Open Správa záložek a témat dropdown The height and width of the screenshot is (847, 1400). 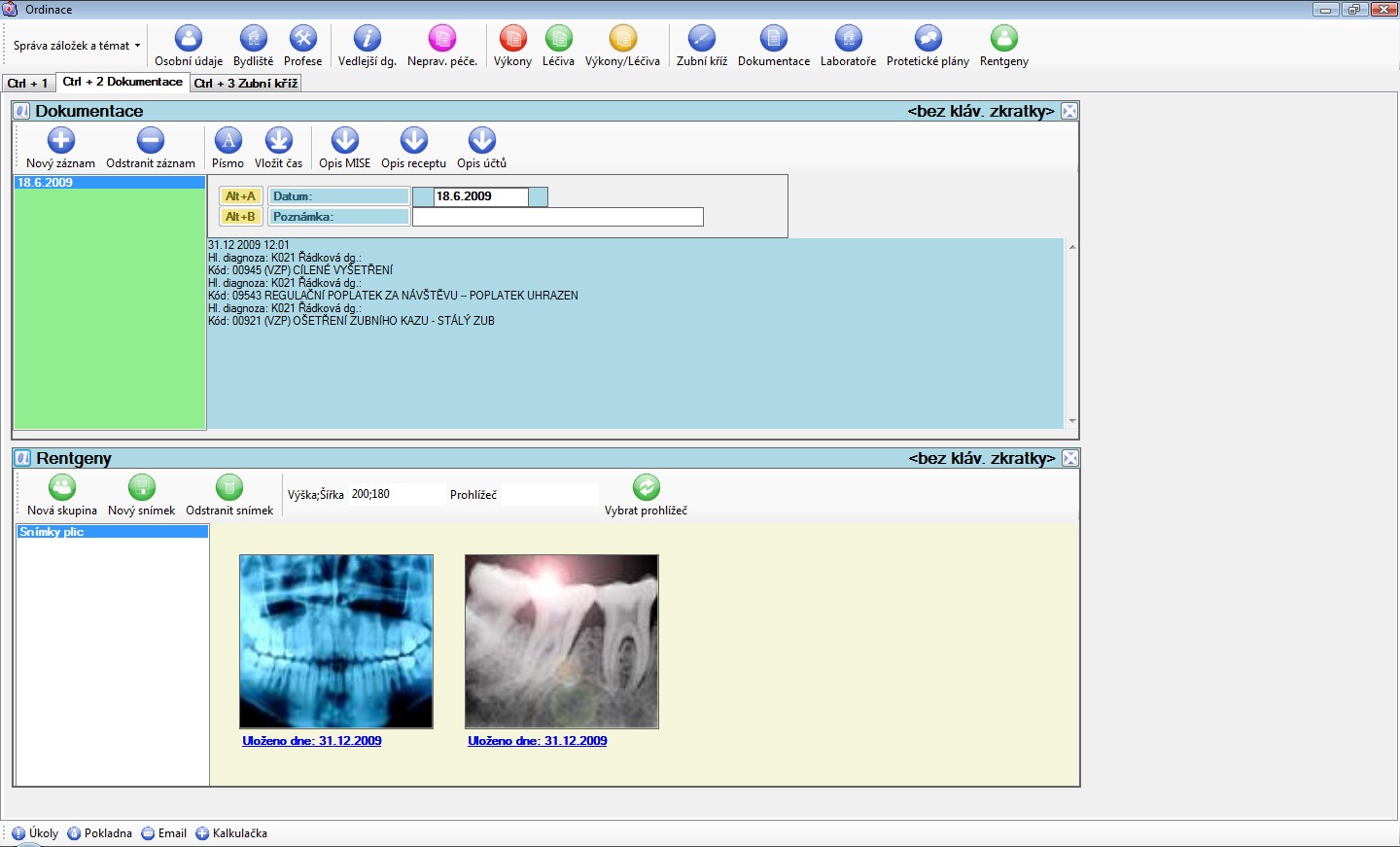point(77,46)
